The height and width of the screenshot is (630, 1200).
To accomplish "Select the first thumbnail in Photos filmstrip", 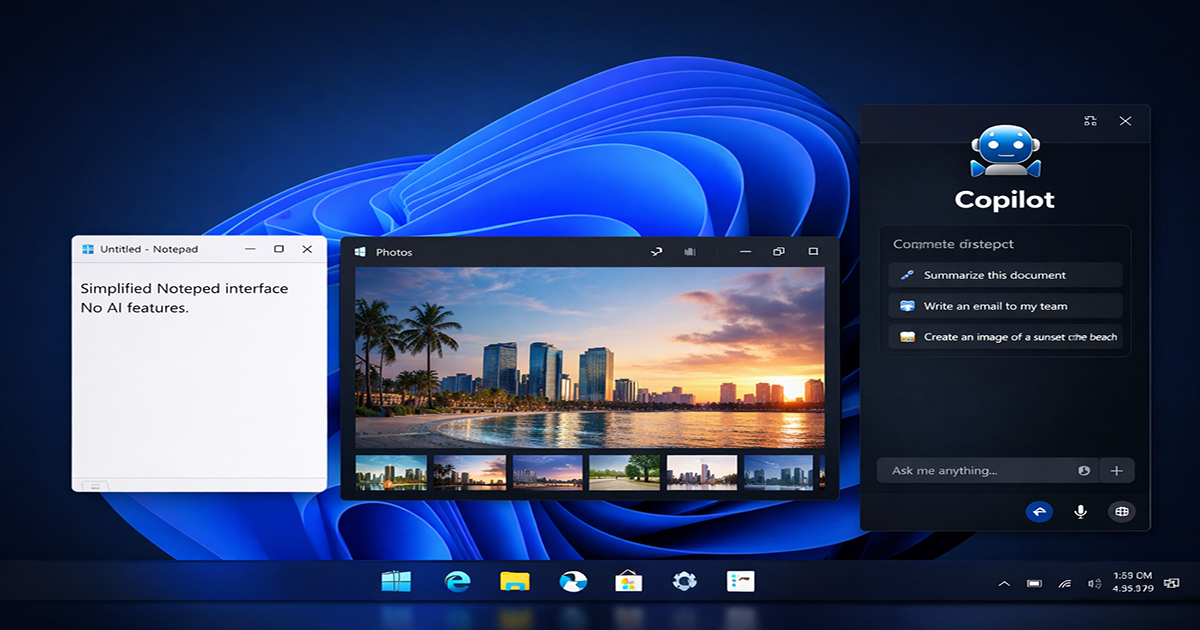I will pos(391,473).
